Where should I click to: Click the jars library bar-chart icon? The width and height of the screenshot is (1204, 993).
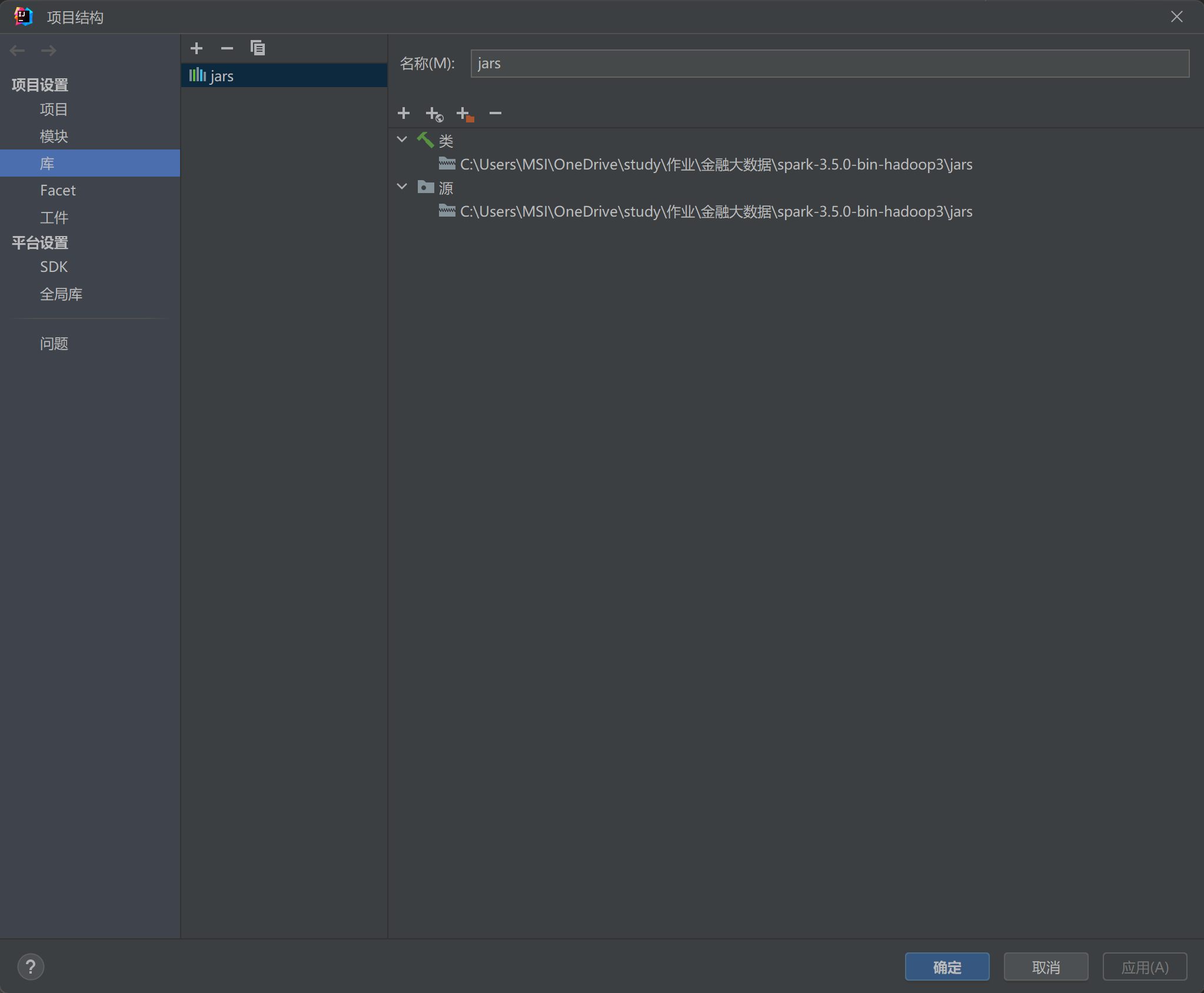[197, 75]
